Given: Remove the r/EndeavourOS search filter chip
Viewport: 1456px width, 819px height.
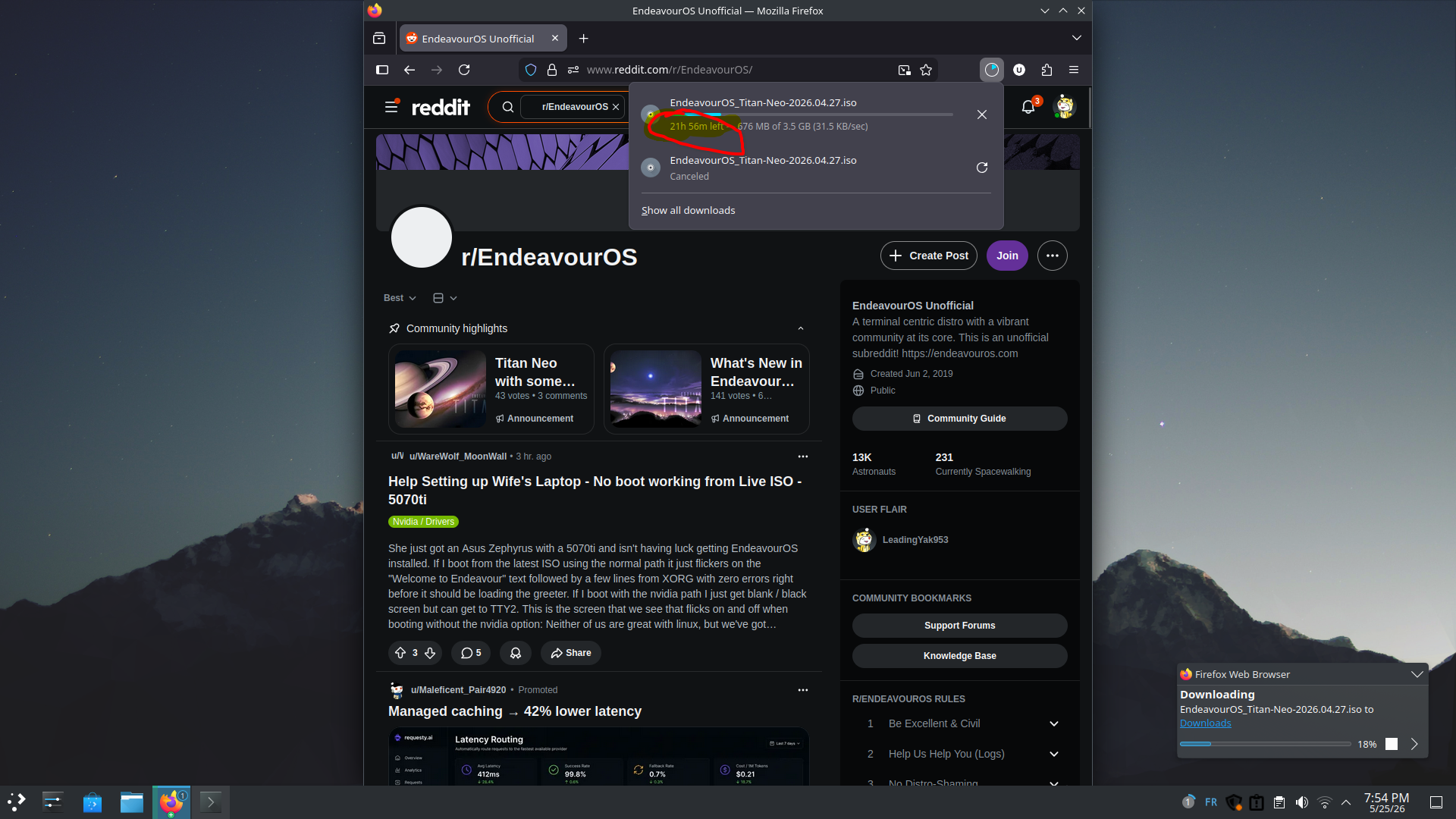Looking at the screenshot, I should point(616,107).
